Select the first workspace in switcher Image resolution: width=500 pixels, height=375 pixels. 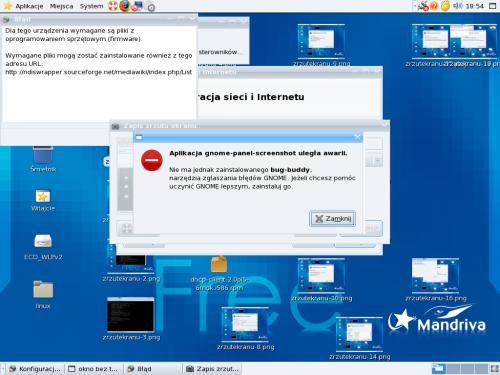(x=438, y=369)
